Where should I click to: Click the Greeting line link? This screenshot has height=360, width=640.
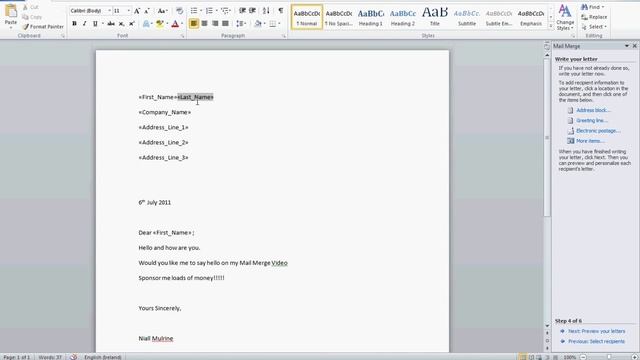point(592,120)
